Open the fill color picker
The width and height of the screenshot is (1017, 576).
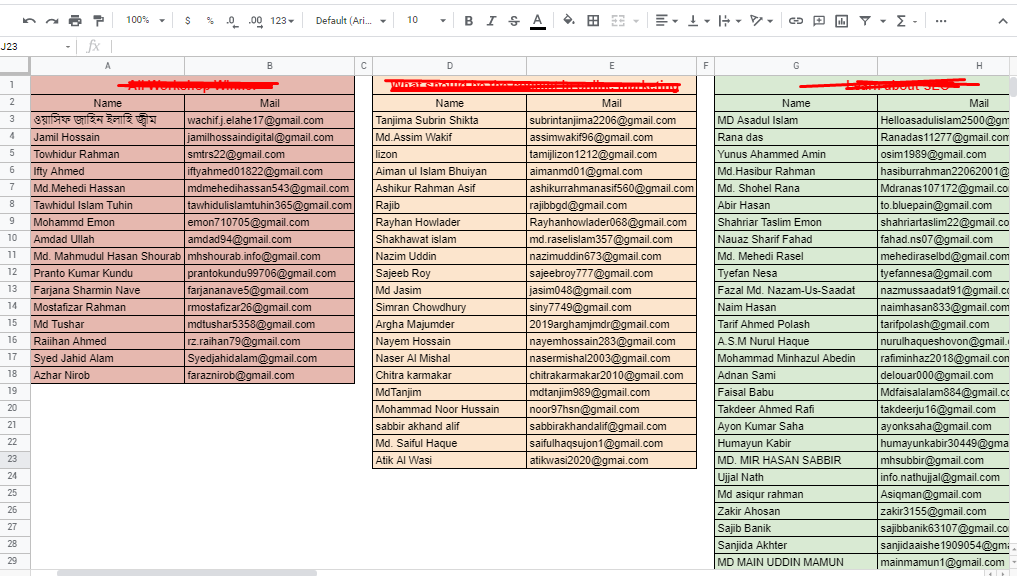tap(569, 21)
